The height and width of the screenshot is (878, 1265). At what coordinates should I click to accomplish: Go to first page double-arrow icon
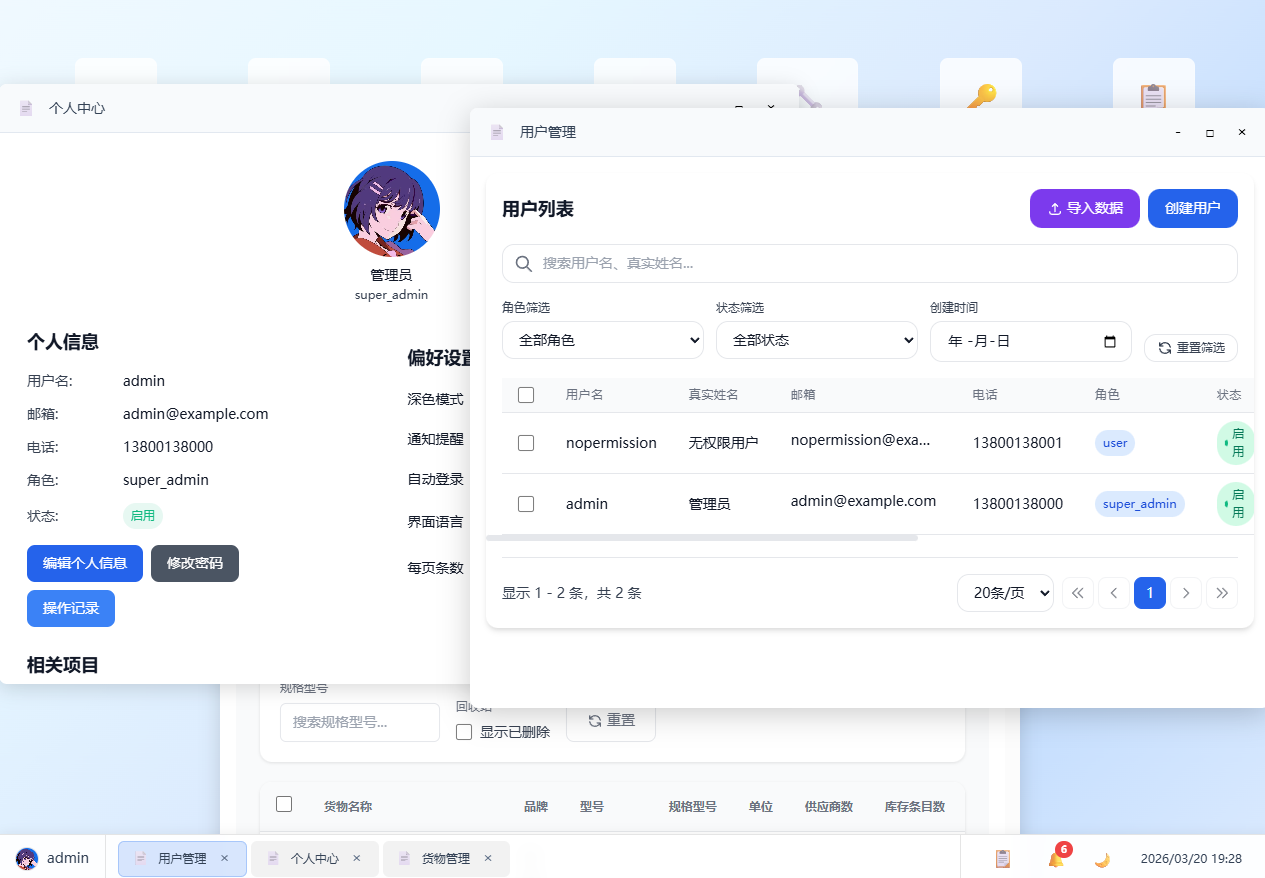pyautogui.click(x=1077, y=593)
